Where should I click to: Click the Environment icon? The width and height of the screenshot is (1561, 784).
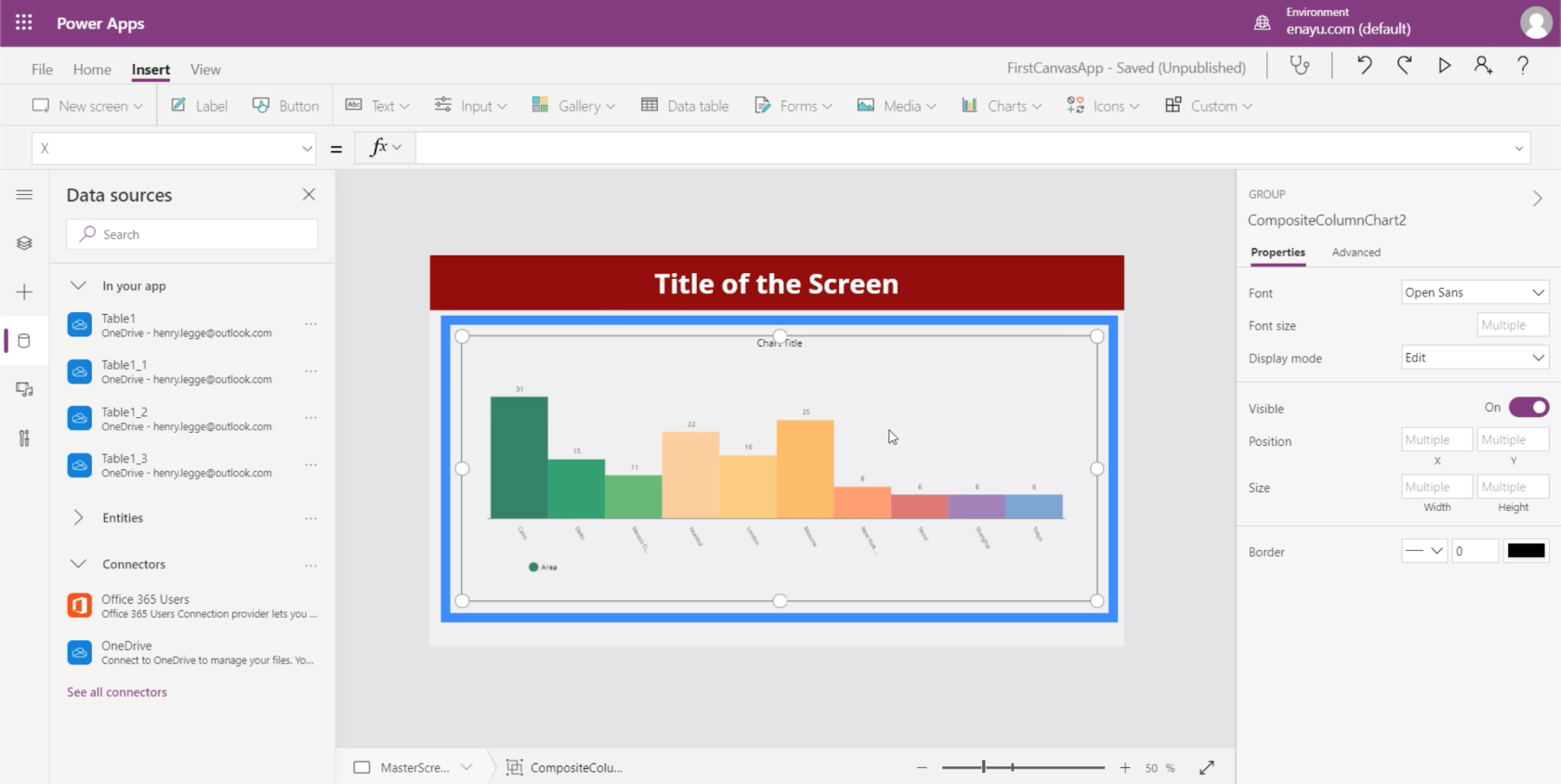click(x=1262, y=22)
